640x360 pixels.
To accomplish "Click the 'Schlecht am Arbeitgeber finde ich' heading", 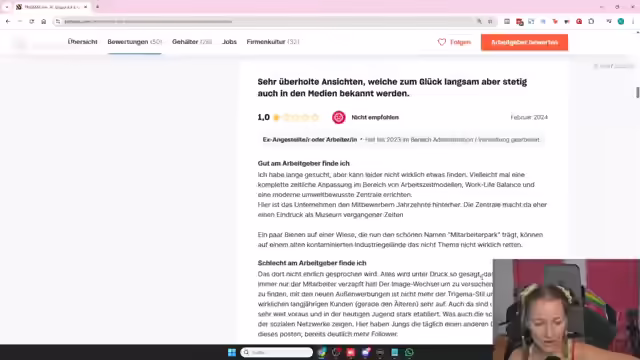I will tap(312, 263).
